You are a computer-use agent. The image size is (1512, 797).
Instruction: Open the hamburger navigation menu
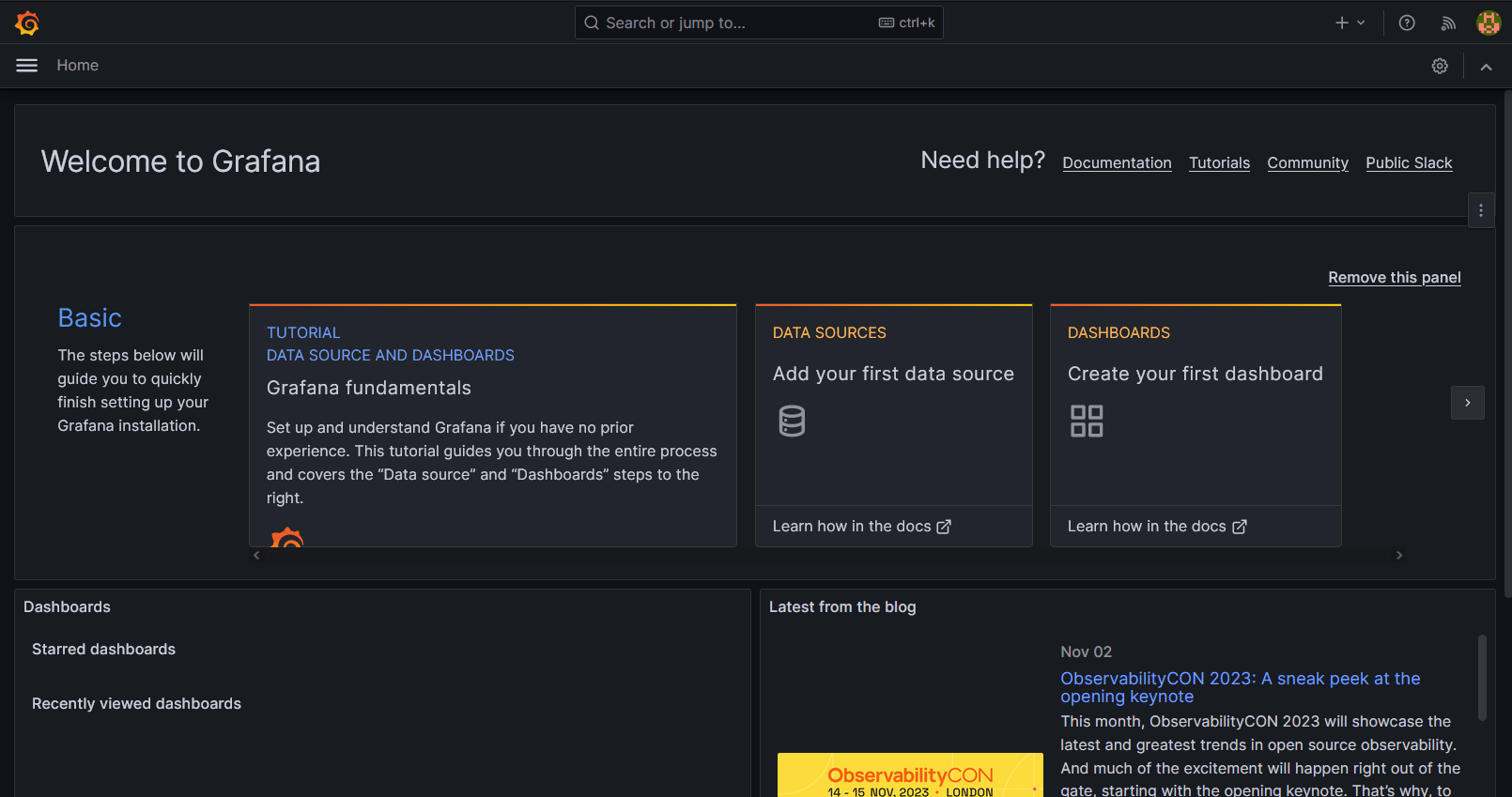(x=27, y=66)
